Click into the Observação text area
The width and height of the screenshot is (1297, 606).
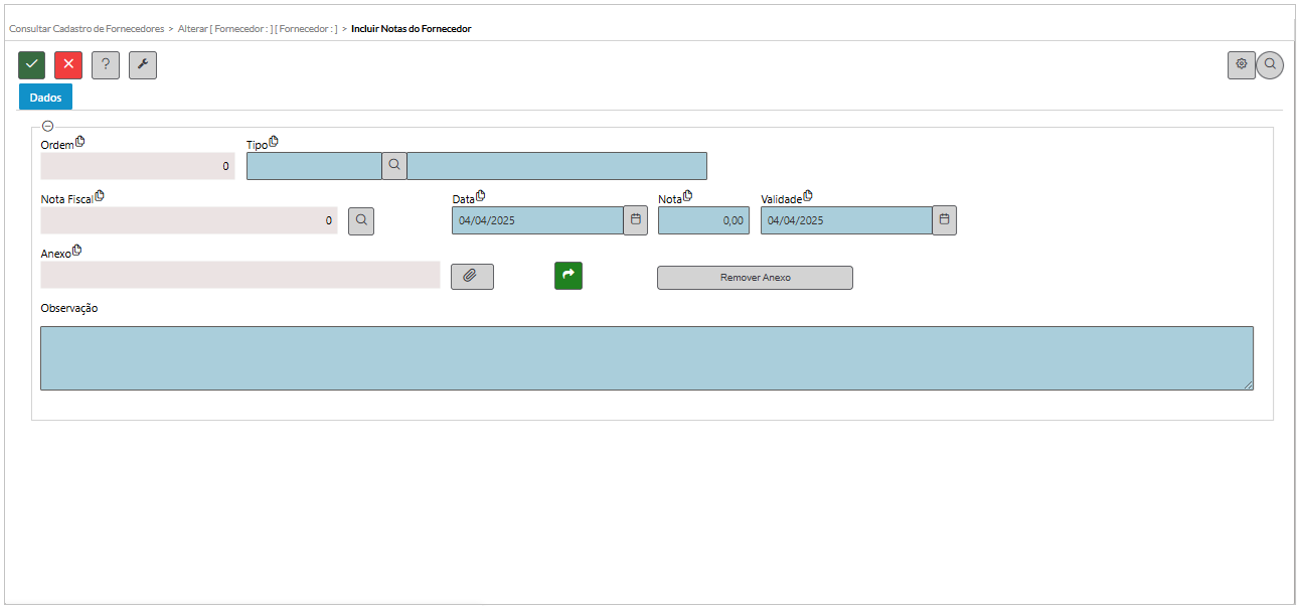coord(646,358)
